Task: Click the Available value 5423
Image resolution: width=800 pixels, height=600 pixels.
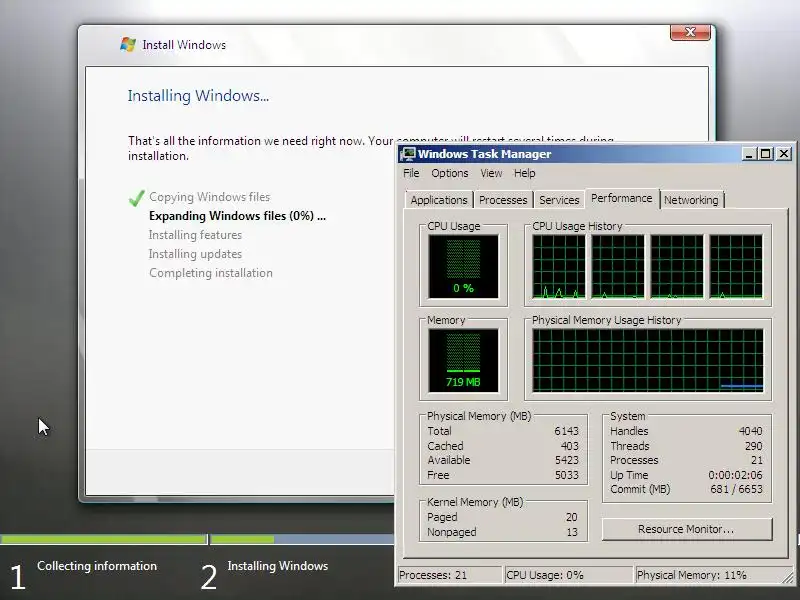Action: click(x=566, y=460)
